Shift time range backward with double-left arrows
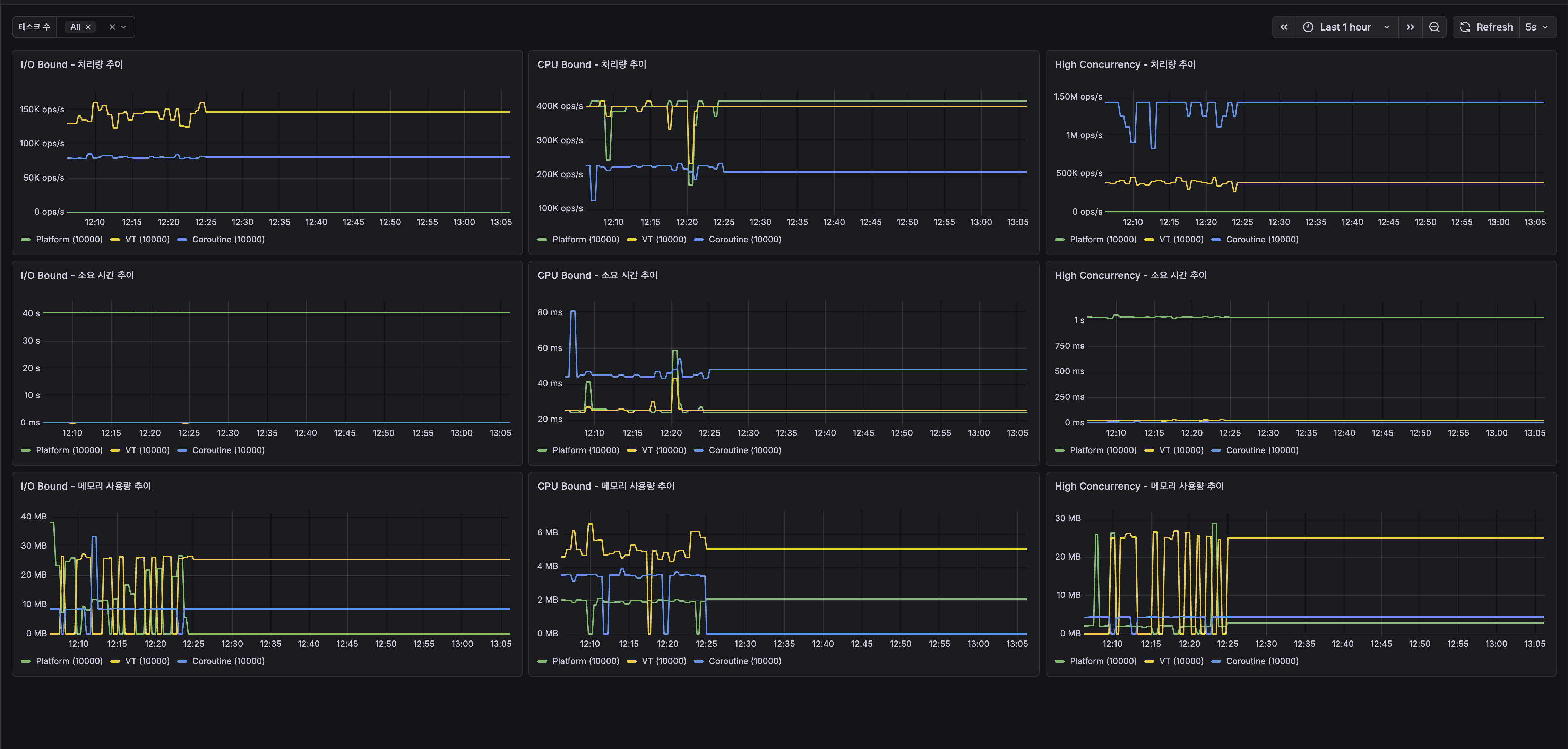The width and height of the screenshot is (1568, 749). tap(1284, 27)
